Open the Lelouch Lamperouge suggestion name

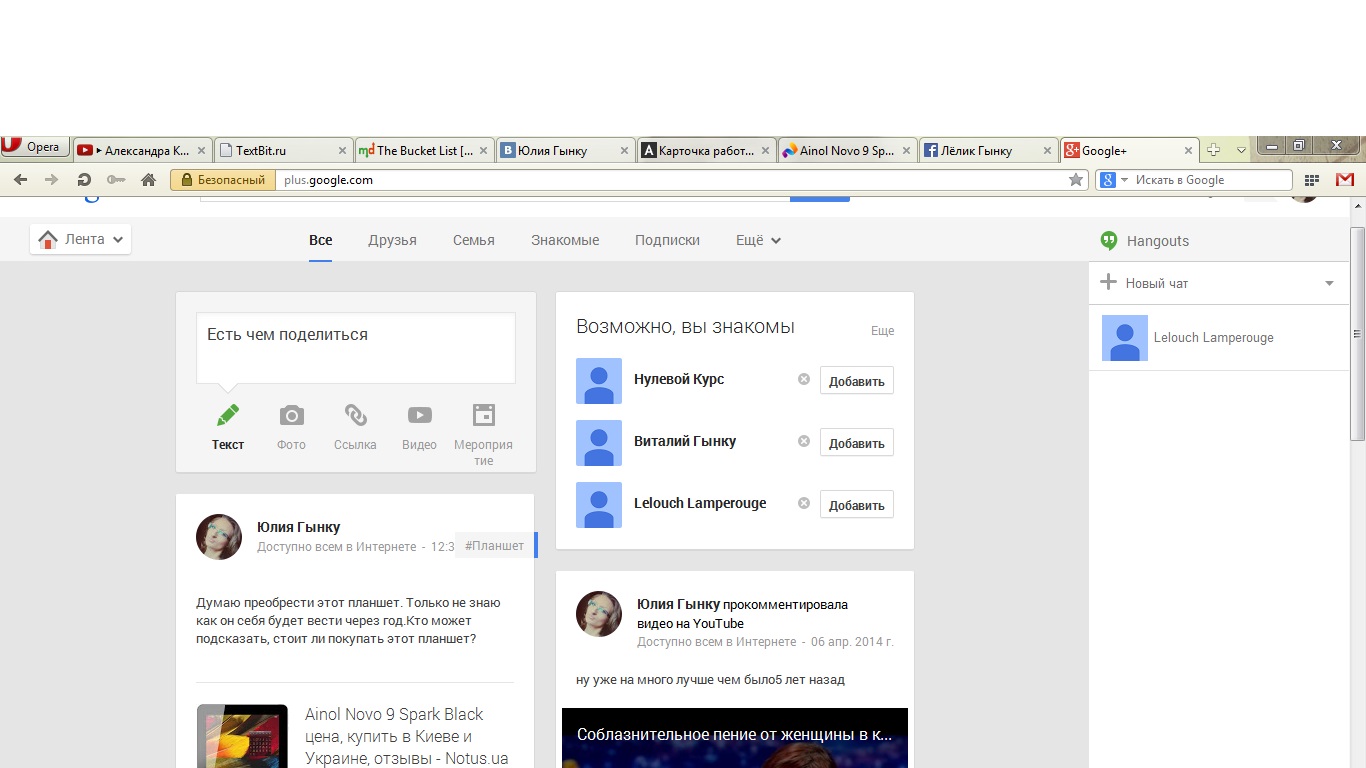click(700, 503)
